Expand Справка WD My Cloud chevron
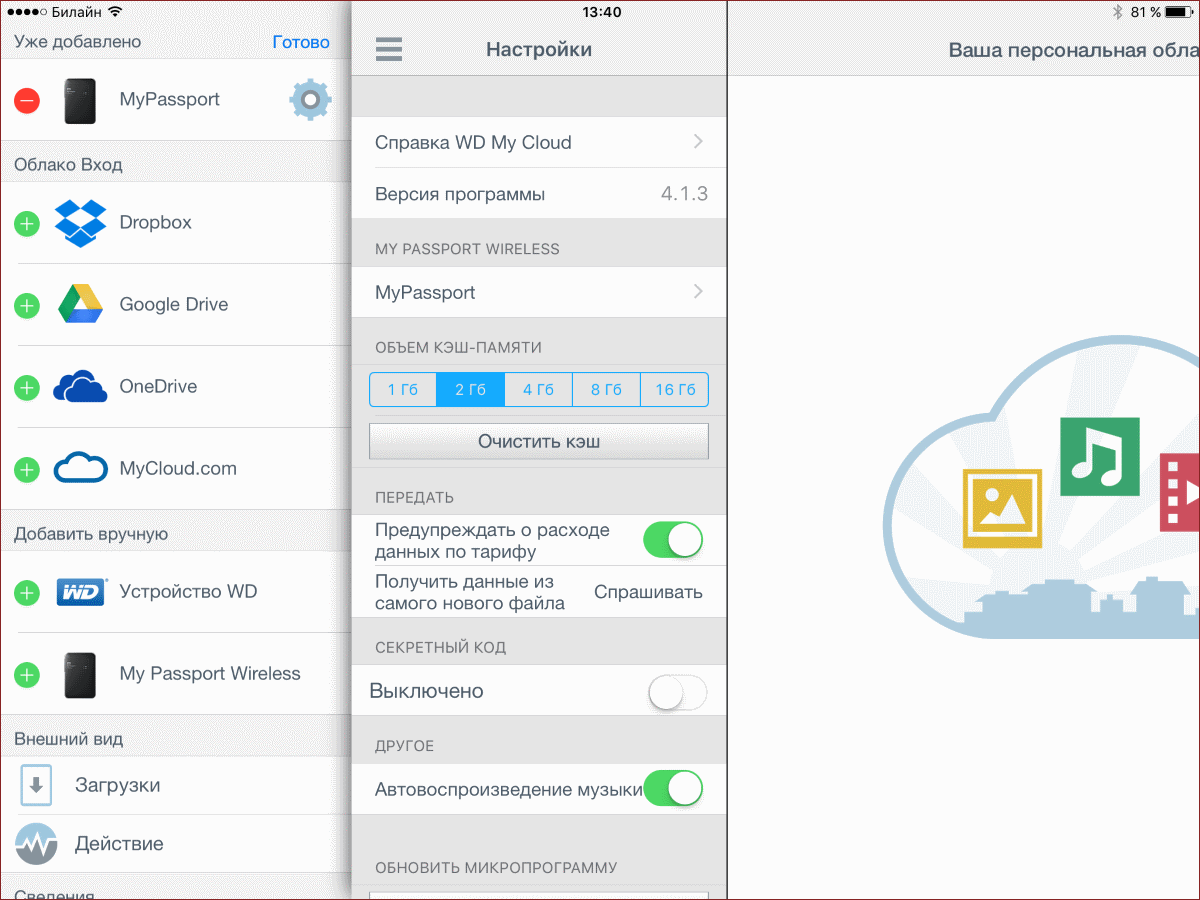Image resolution: width=1200 pixels, height=900 pixels. coord(698,142)
